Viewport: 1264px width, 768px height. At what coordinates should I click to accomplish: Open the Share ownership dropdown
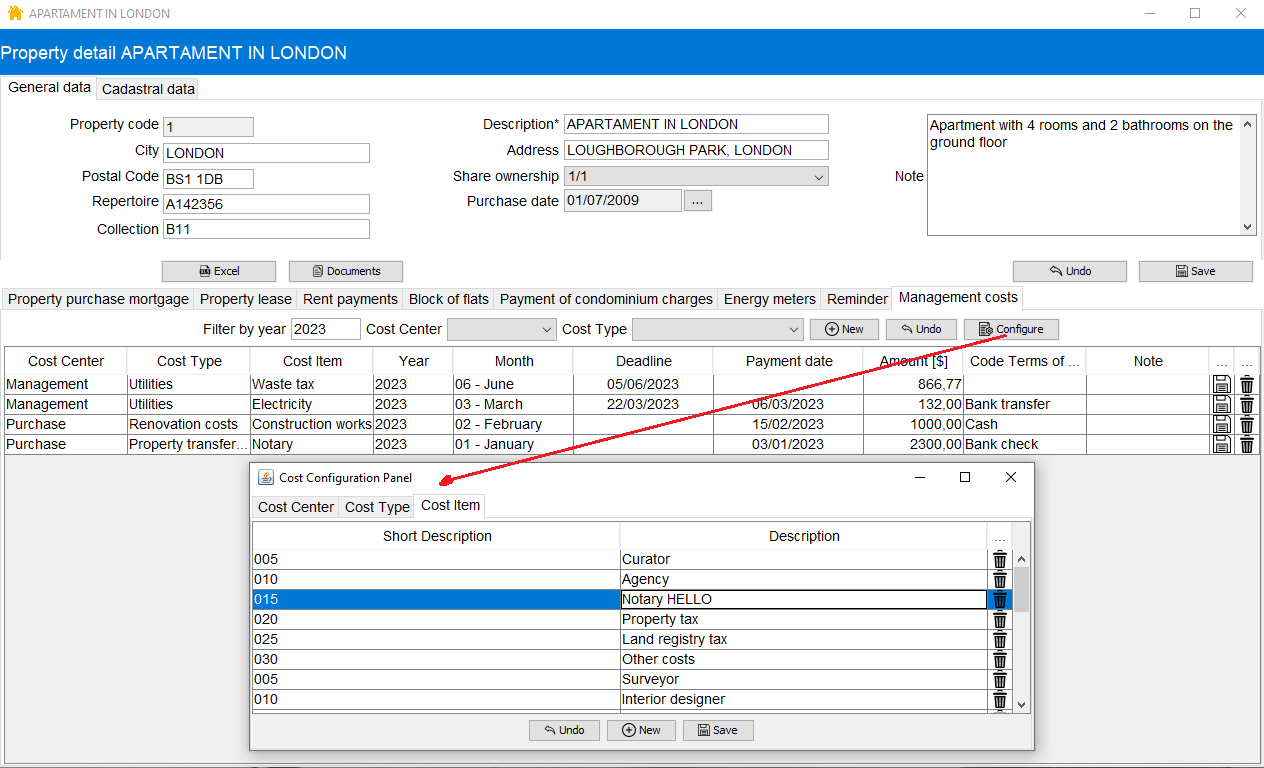(818, 176)
